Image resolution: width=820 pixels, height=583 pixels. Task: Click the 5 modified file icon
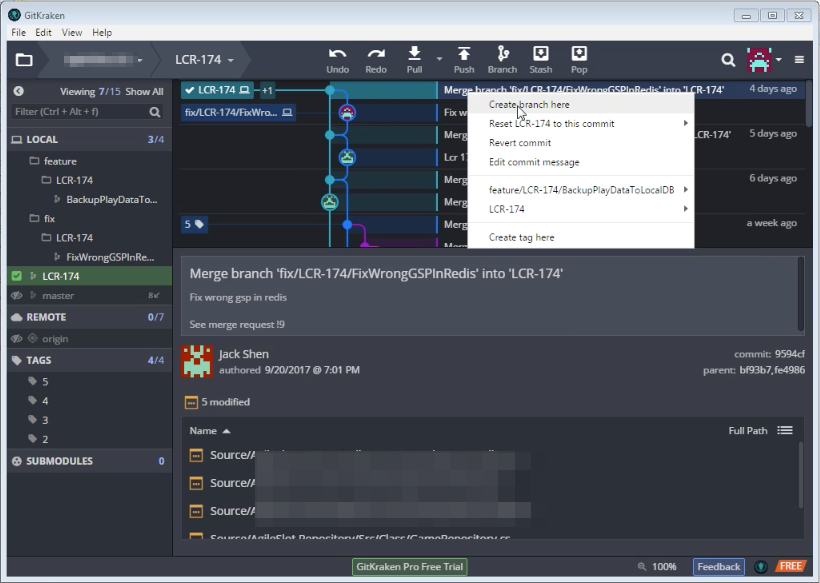[191, 402]
